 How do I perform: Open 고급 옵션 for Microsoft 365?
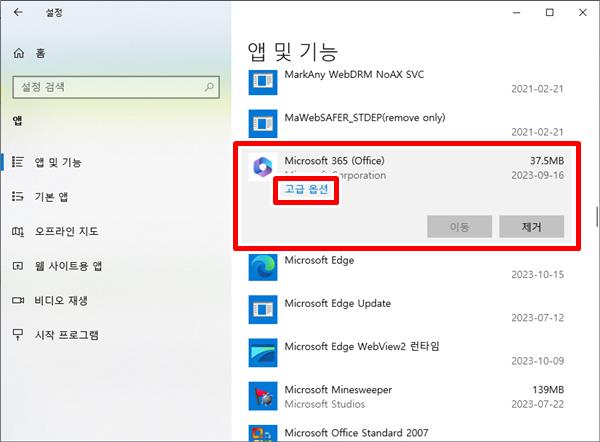[306, 189]
